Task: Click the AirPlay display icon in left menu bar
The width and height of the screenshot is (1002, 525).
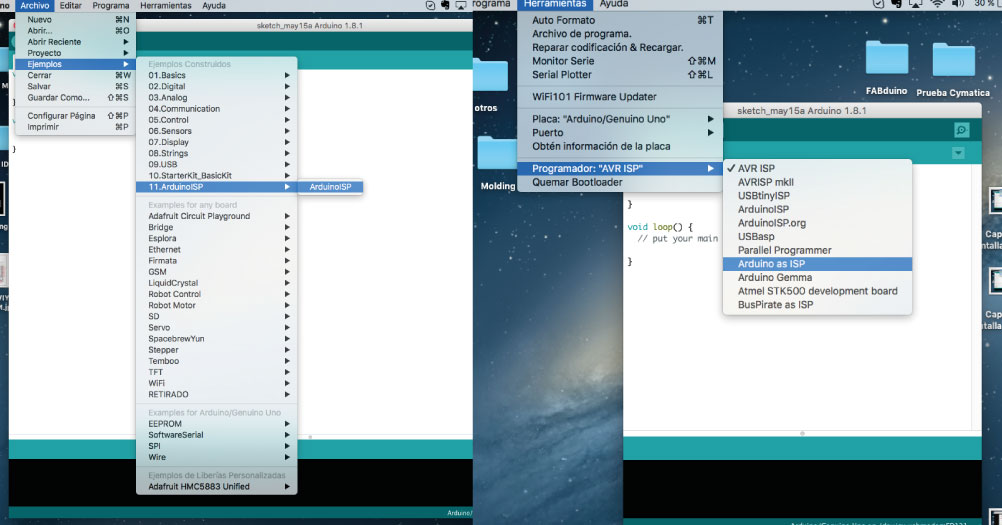Action: (461, 6)
